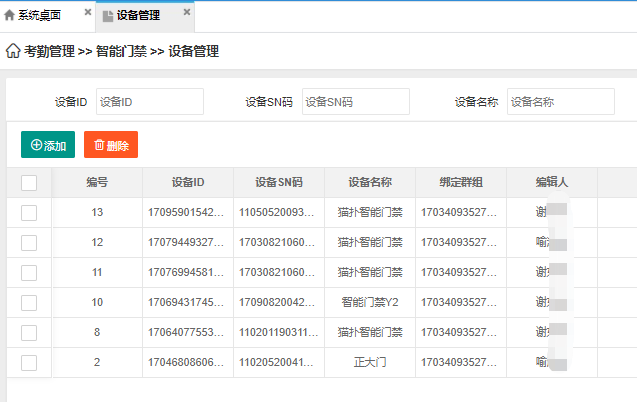Switch to the 系统桌面 tab
This screenshot has width=637, height=402.
[x=39, y=15]
